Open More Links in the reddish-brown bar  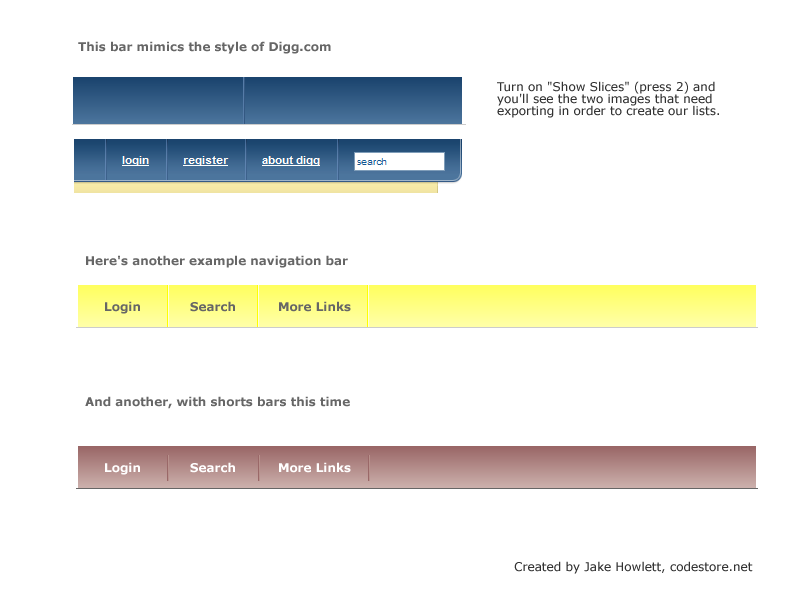tap(314, 468)
